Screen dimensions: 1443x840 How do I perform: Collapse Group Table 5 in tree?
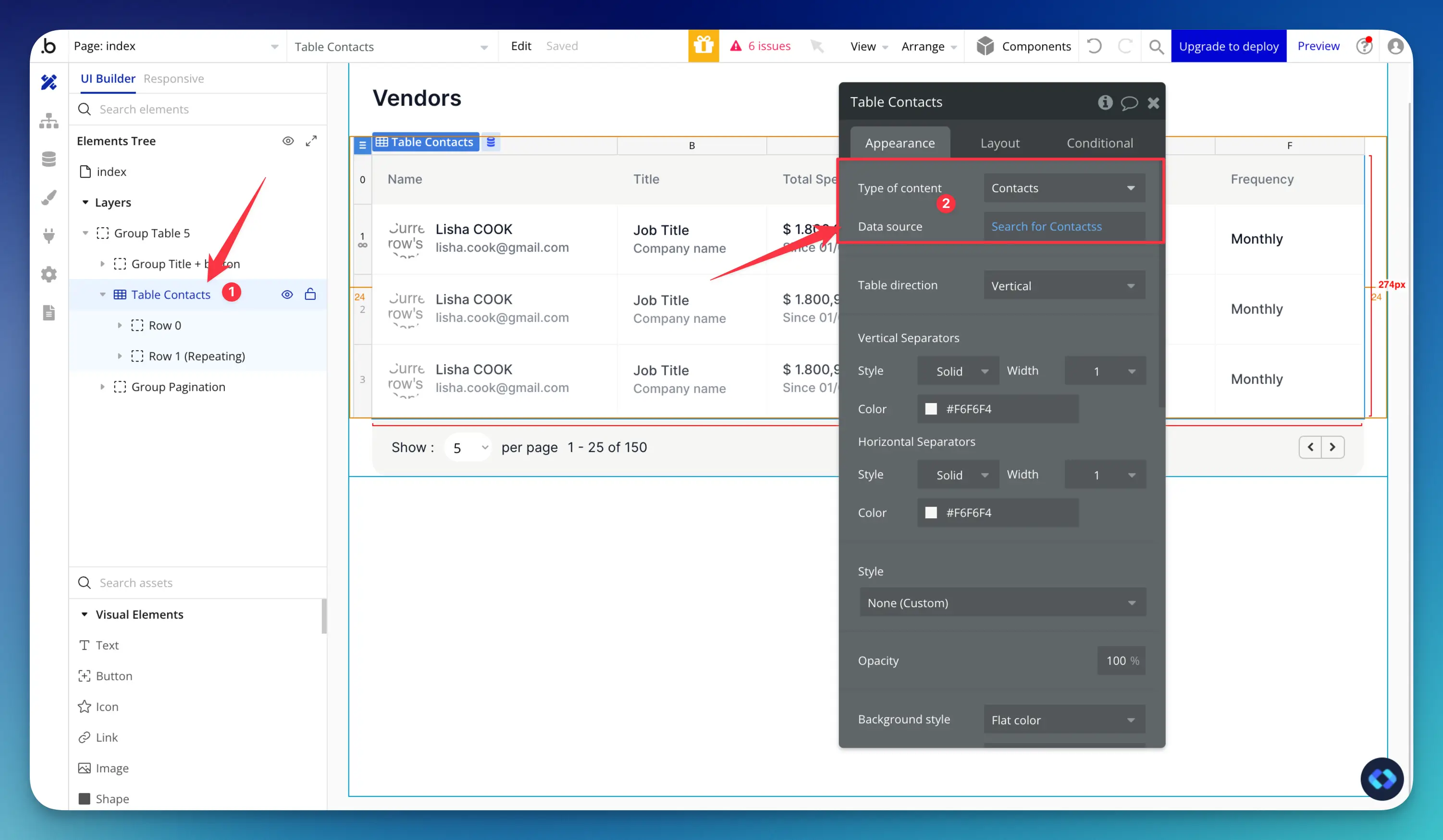86,233
